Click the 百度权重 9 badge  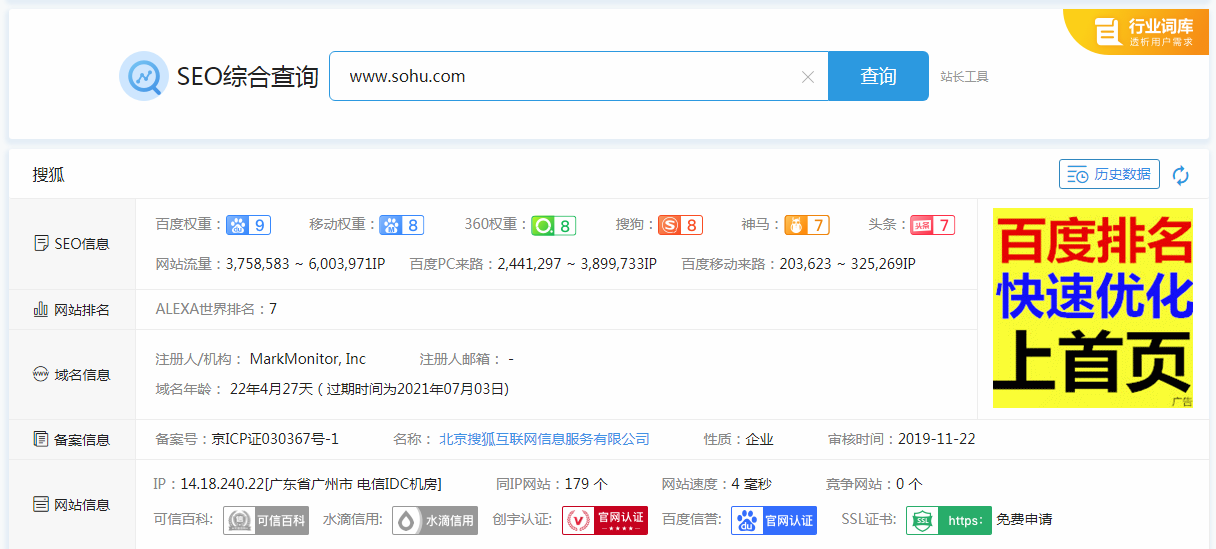(248, 225)
